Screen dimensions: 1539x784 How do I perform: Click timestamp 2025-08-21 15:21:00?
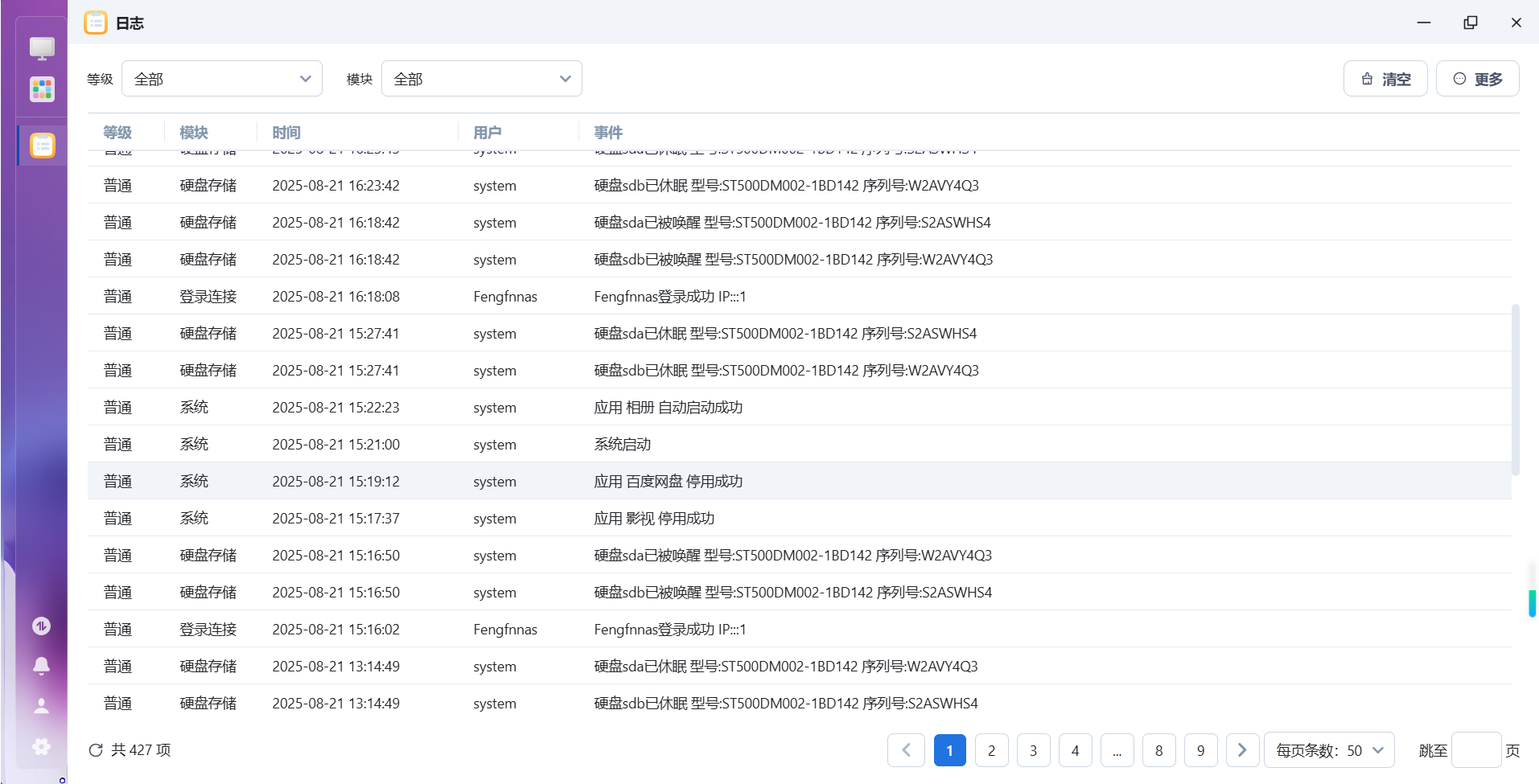[x=335, y=444]
